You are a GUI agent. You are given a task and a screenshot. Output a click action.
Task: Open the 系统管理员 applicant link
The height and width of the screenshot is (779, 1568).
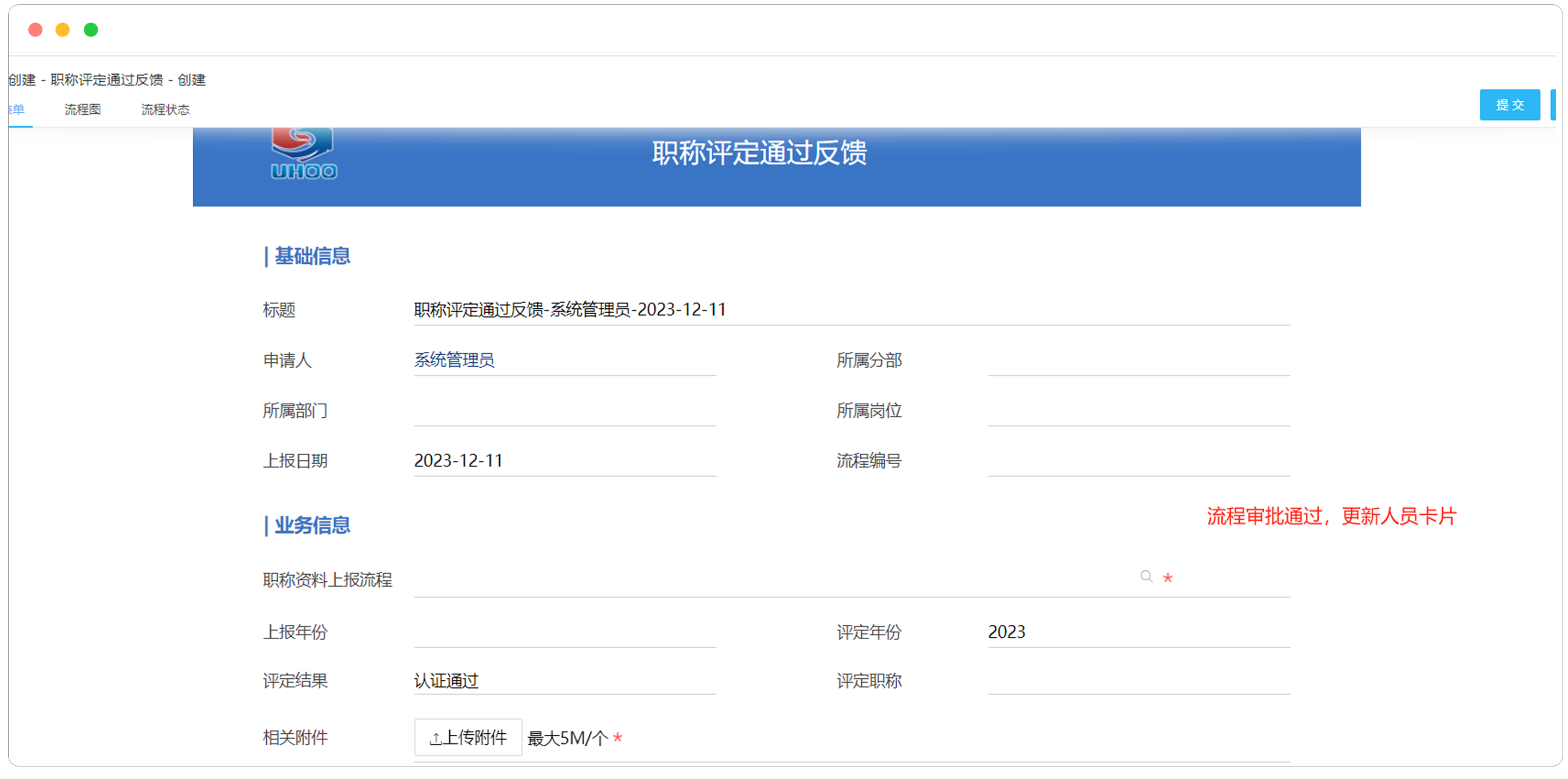[454, 360]
